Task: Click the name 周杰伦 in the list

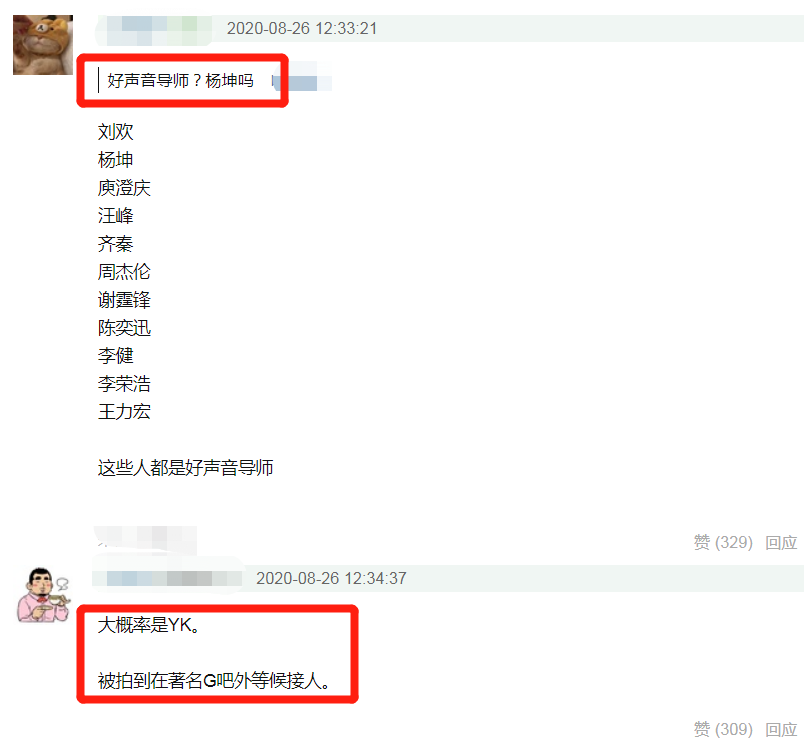Action: tap(124, 271)
